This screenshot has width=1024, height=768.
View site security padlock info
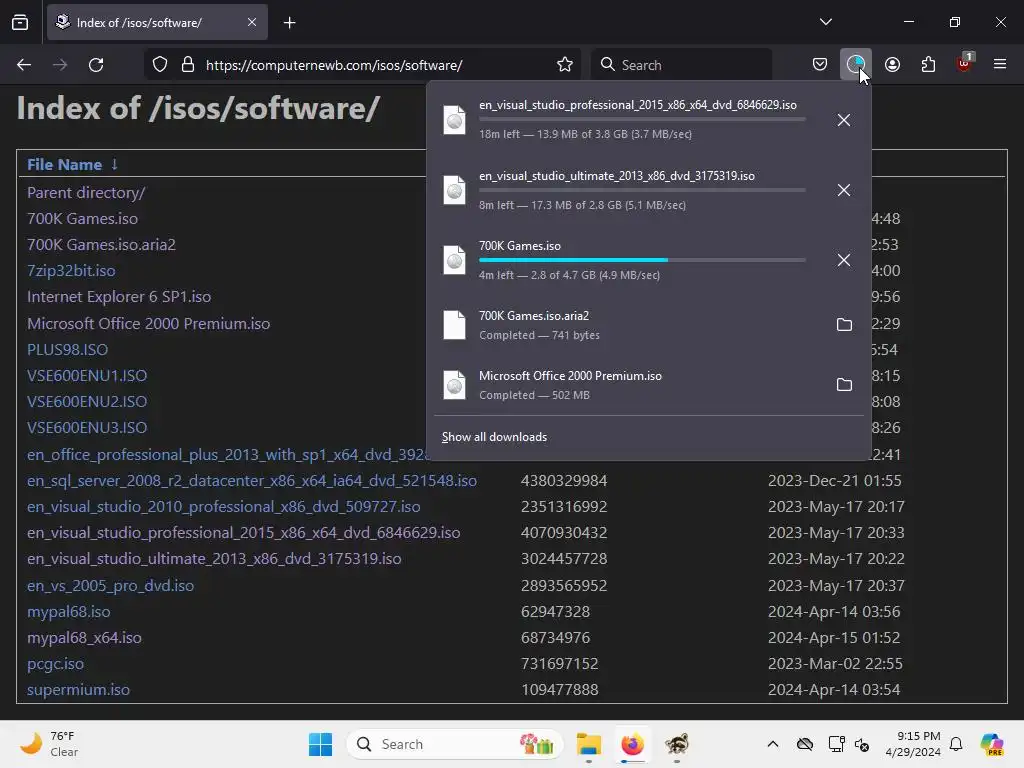pos(188,65)
